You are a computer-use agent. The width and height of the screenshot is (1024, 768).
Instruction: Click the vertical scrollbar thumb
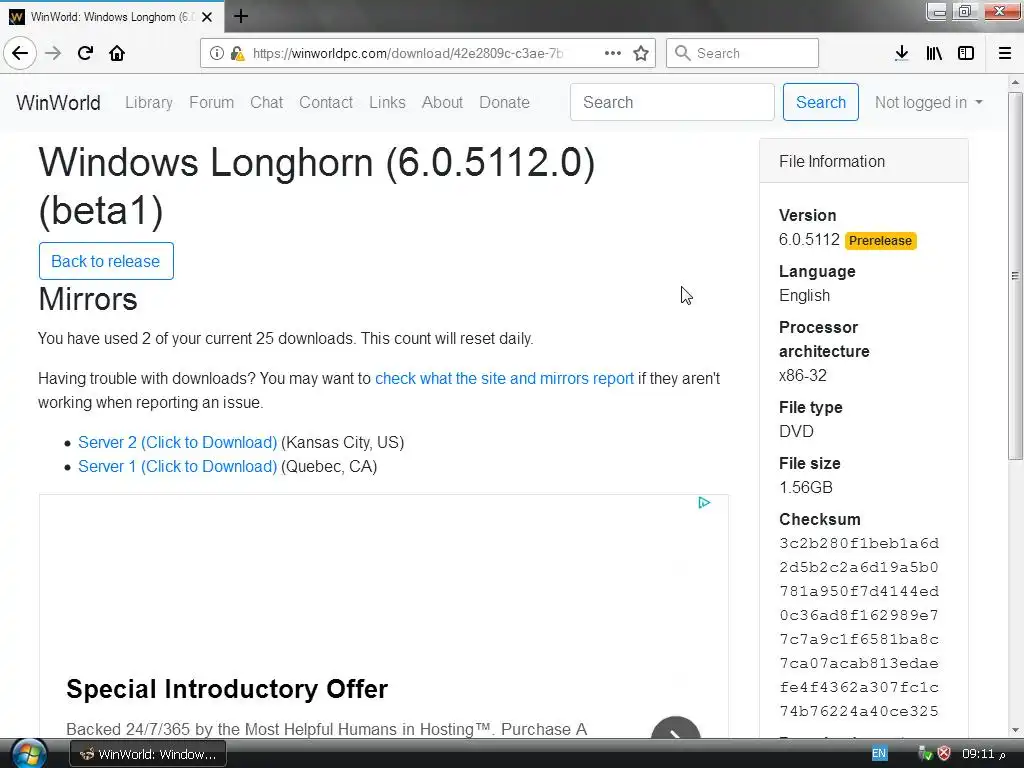[x=1015, y=276]
